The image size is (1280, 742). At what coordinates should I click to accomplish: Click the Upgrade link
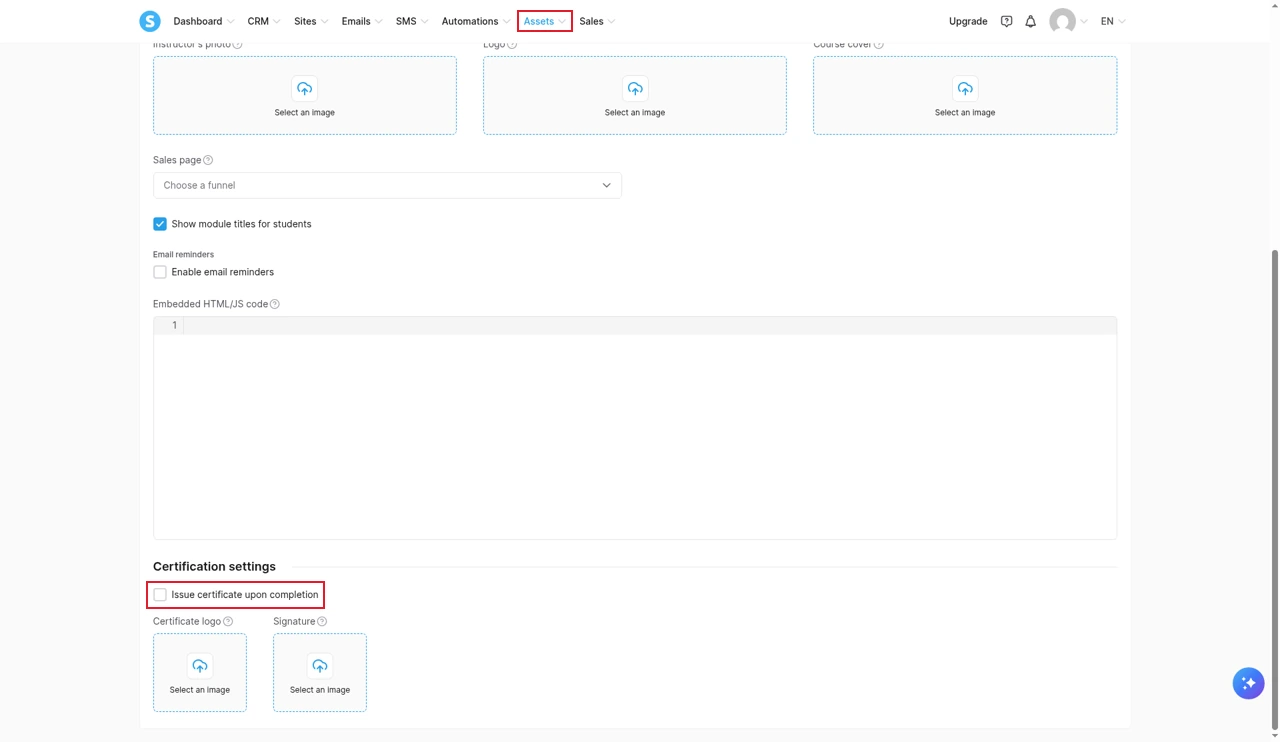point(968,21)
